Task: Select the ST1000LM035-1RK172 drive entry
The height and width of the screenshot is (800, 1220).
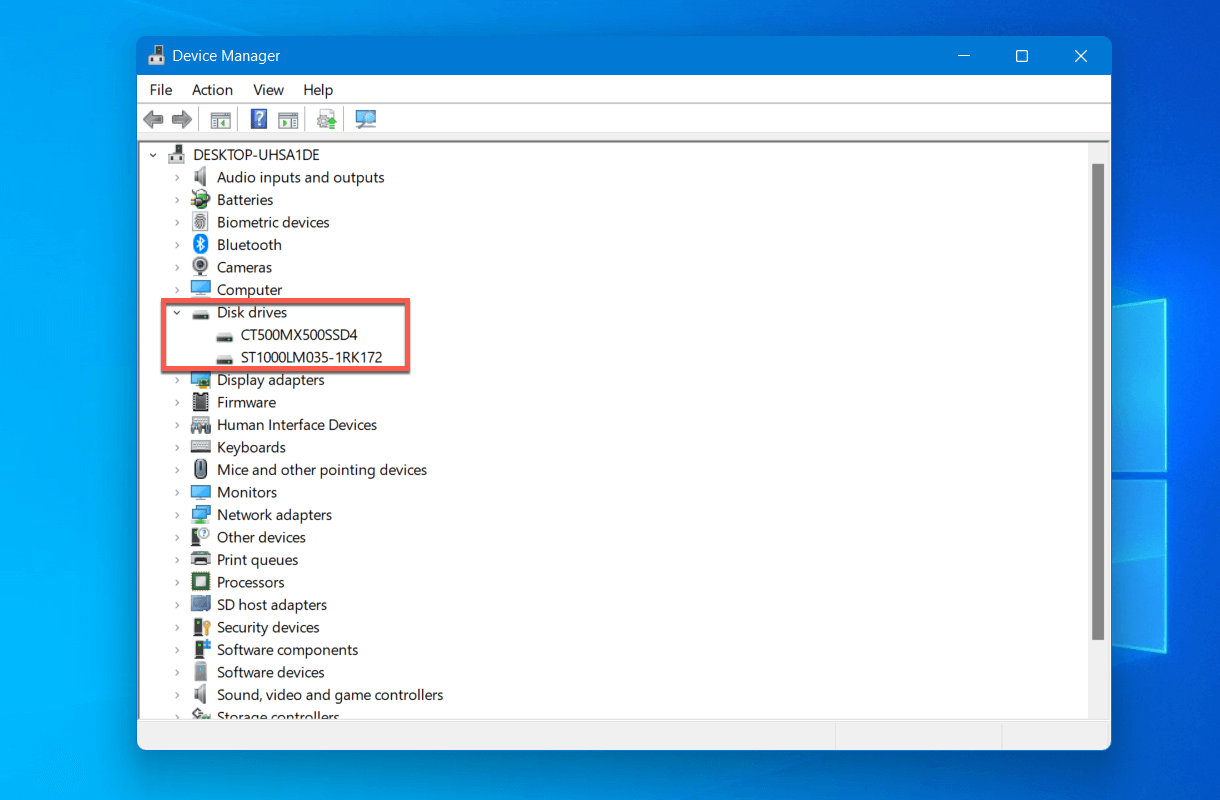Action: tap(311, 357)
